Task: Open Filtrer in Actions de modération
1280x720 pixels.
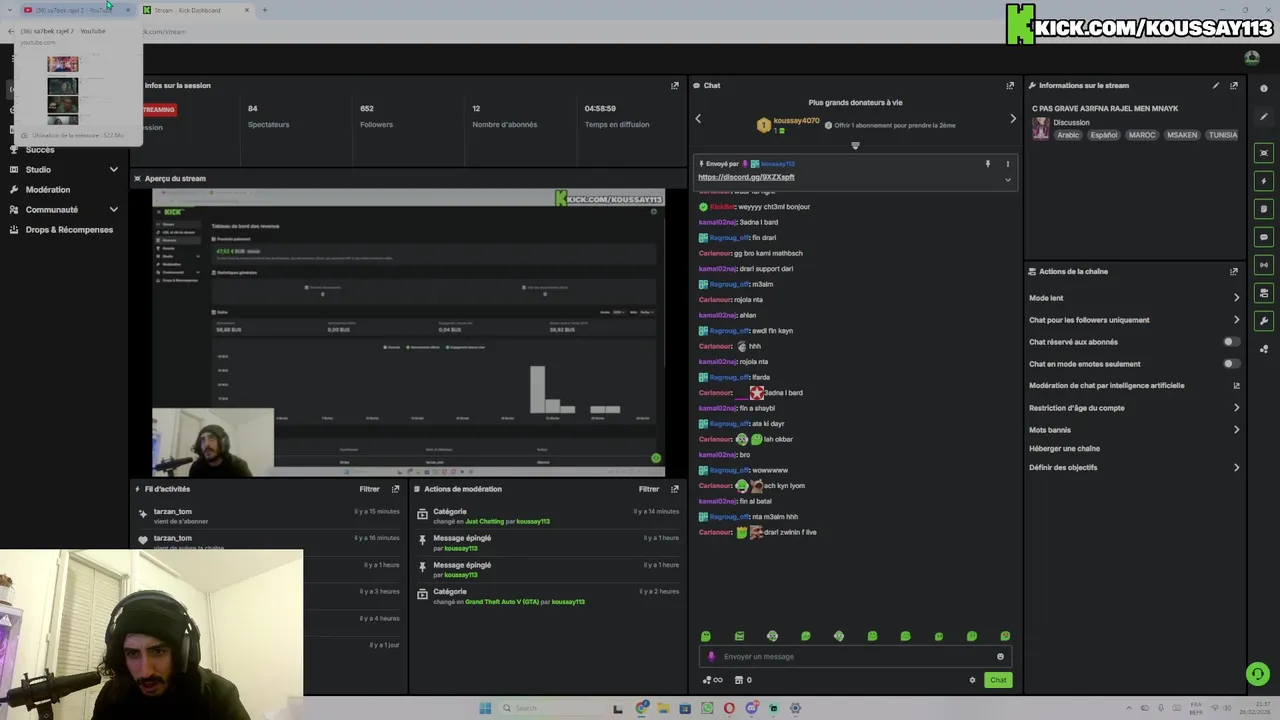Action: pyautogui.click(x=649, y=489)
